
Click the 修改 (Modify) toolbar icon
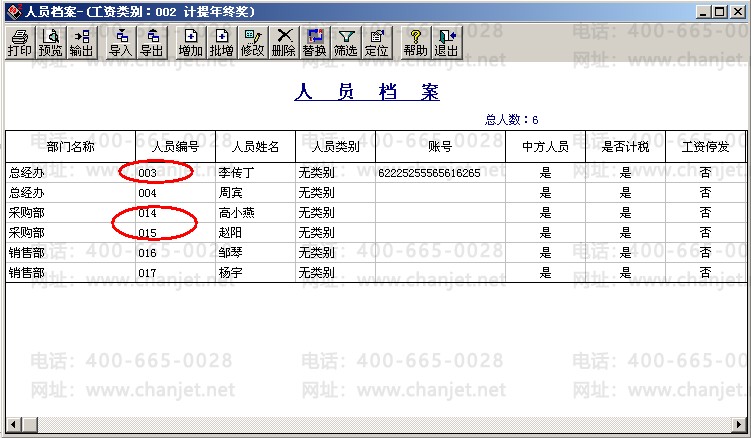click(x=252, y=43)
